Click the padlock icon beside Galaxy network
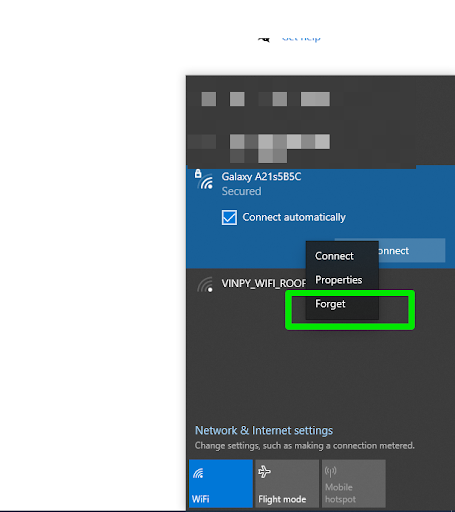Viewport: 455px width, 512px height. (198, 173)
